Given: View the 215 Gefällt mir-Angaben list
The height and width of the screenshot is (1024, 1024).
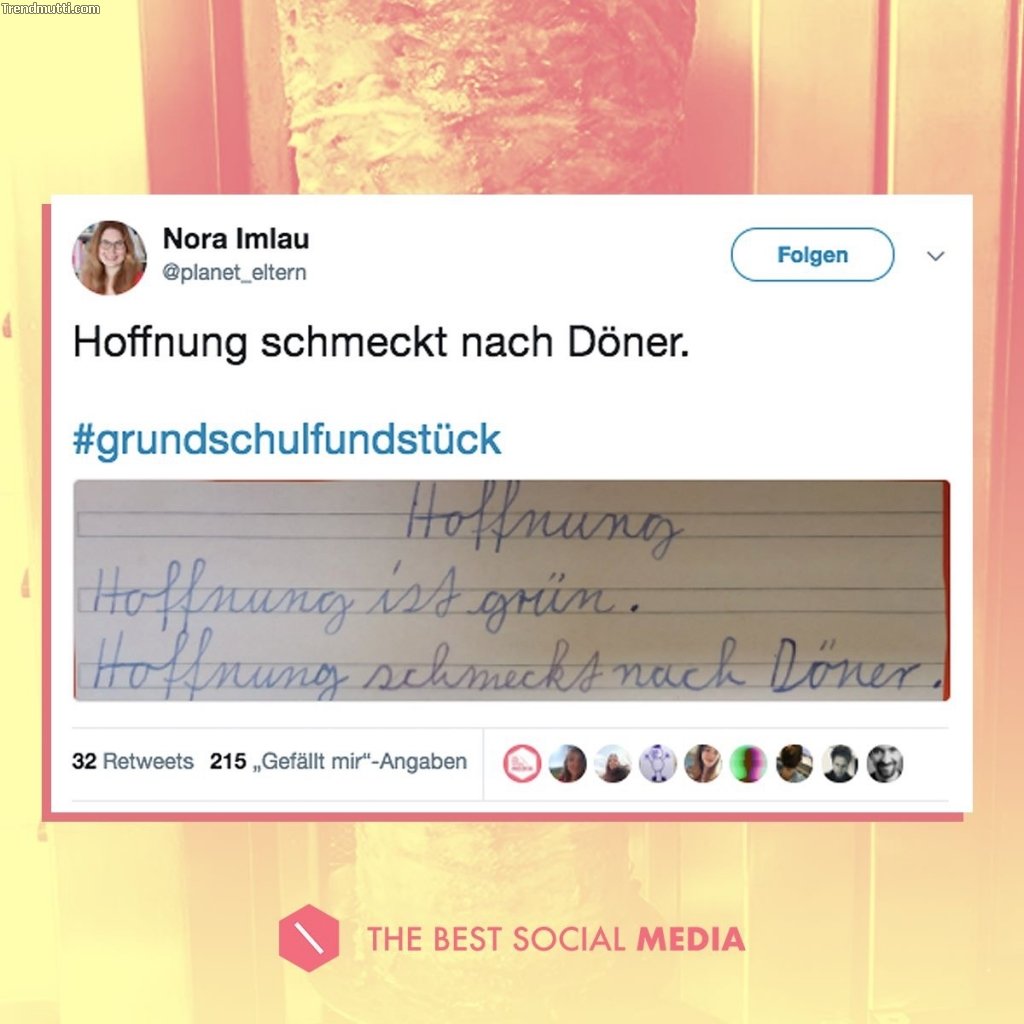Looking at the screenshot, I should pyautogui.click(x=338, y=761).
